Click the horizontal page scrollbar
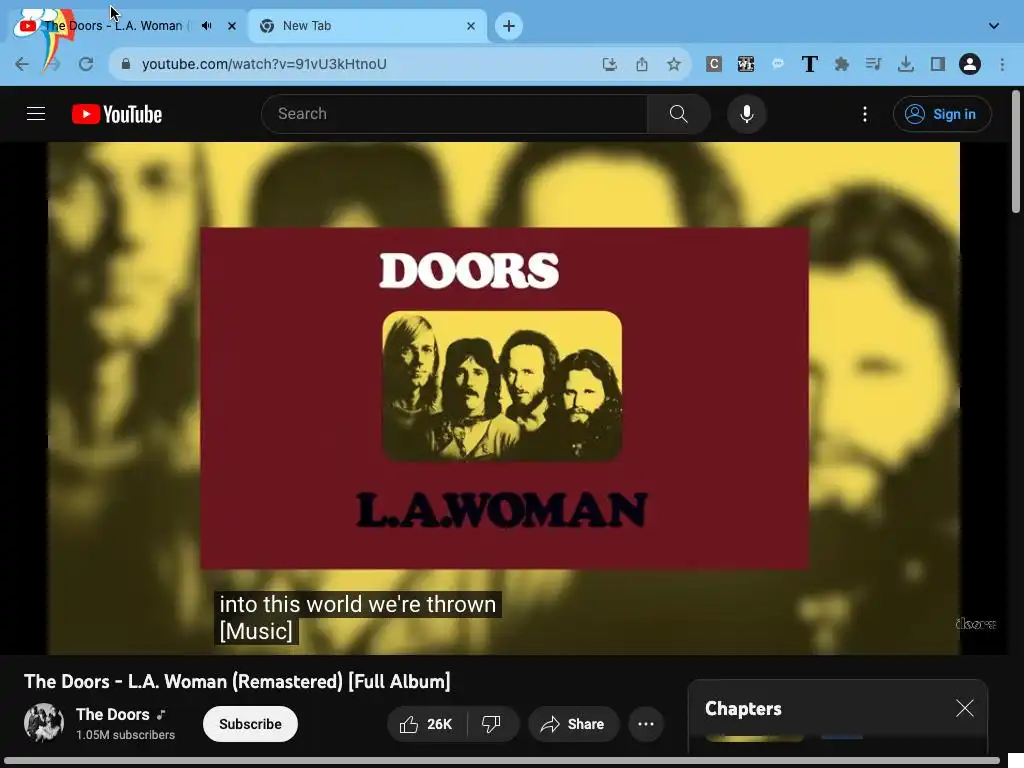1024x768 pixels. (x=502, y=761)
